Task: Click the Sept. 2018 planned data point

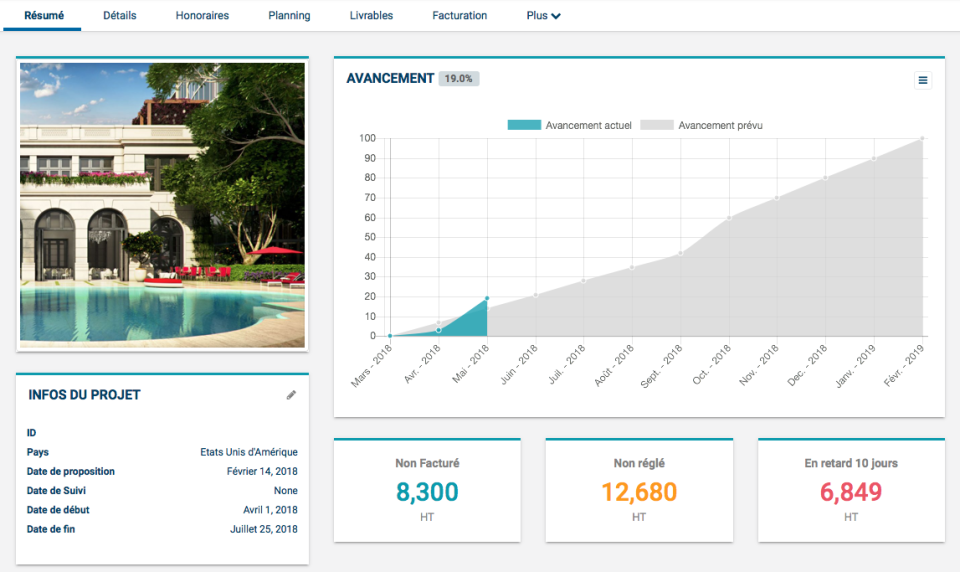Action: pos(680,253)
